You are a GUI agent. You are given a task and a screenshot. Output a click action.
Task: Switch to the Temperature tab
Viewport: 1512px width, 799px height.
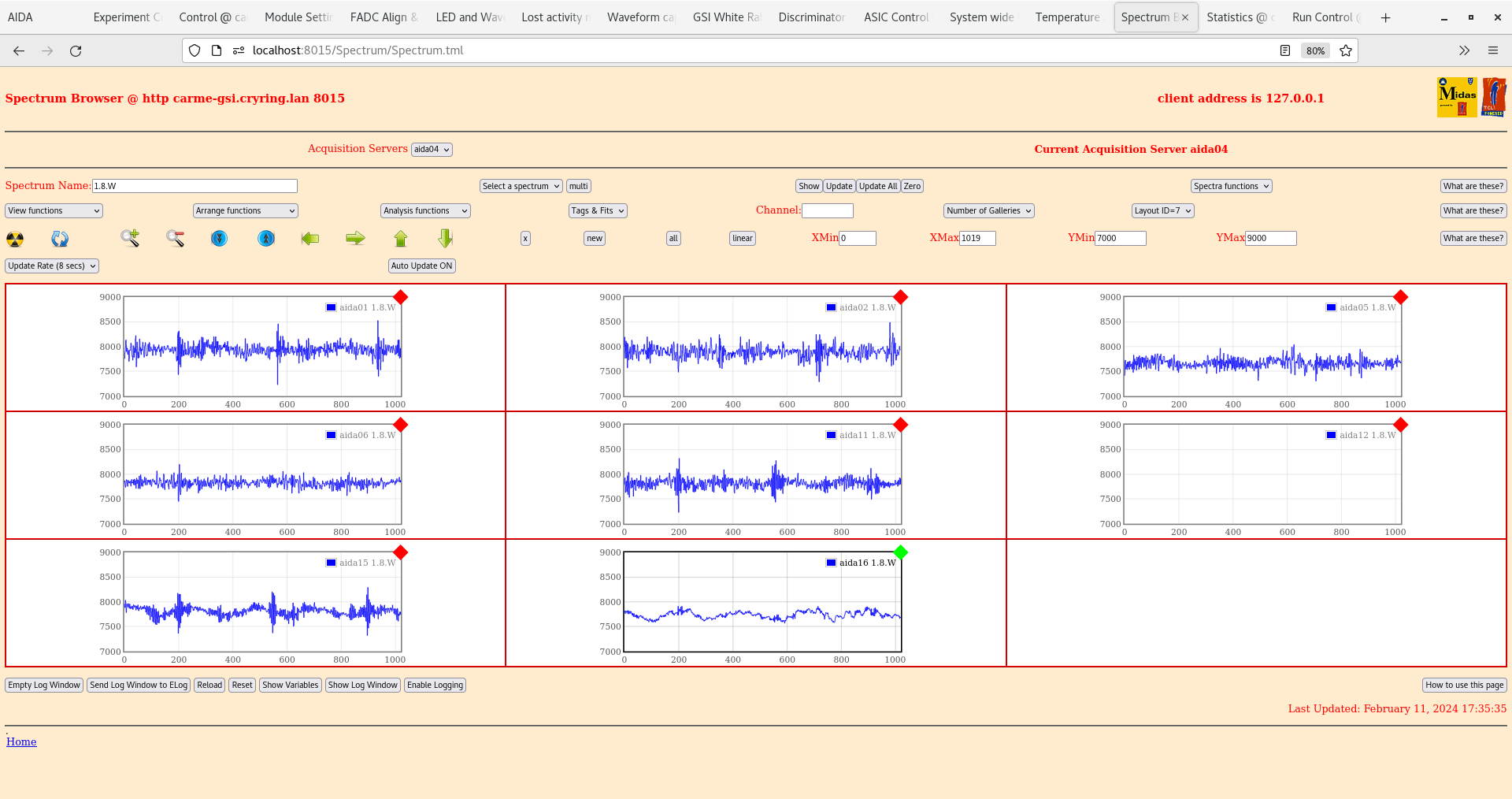click(x=1067, y=17)
